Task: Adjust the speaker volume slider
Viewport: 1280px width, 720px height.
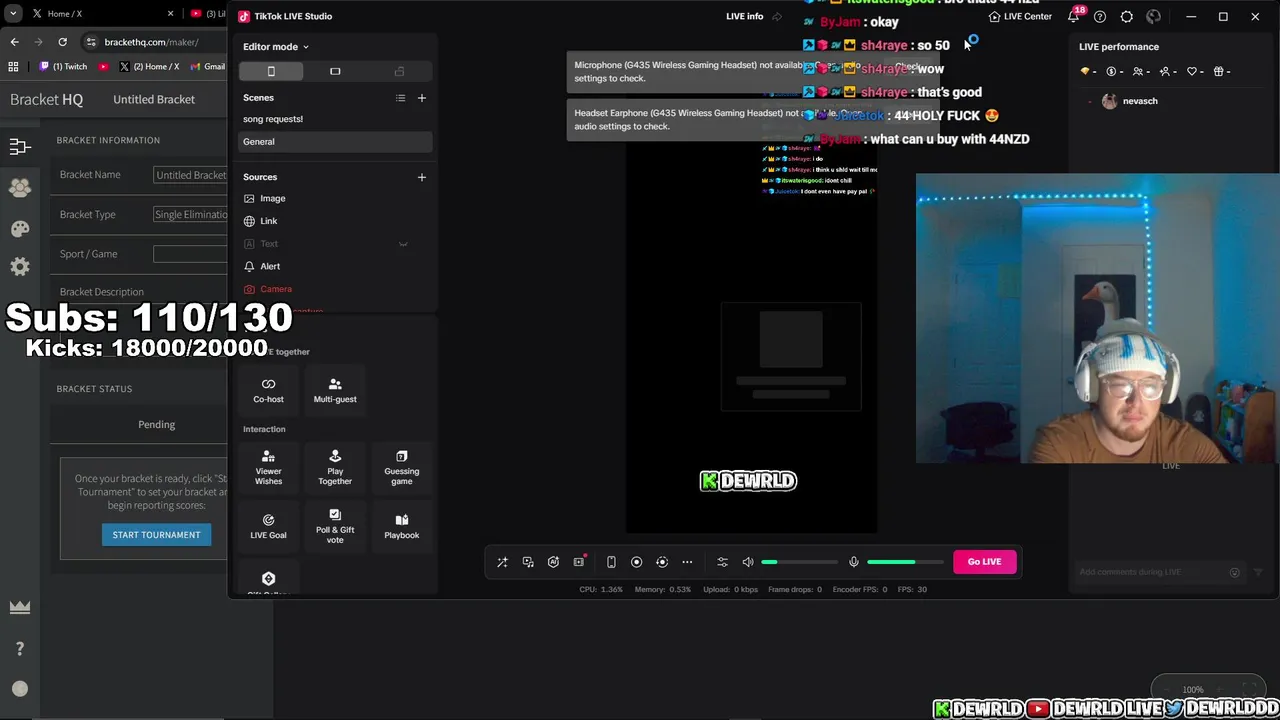Action: click(799, 562)
